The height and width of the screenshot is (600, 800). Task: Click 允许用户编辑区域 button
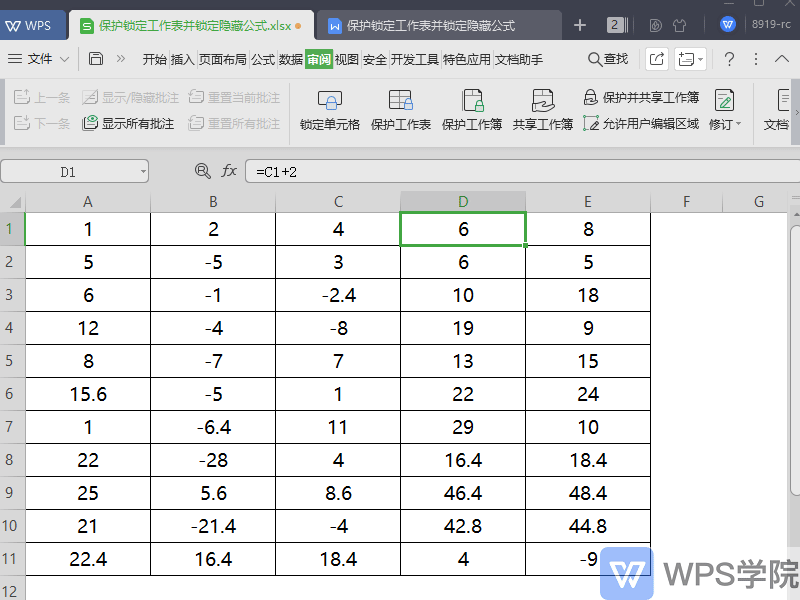click(641, 123)
